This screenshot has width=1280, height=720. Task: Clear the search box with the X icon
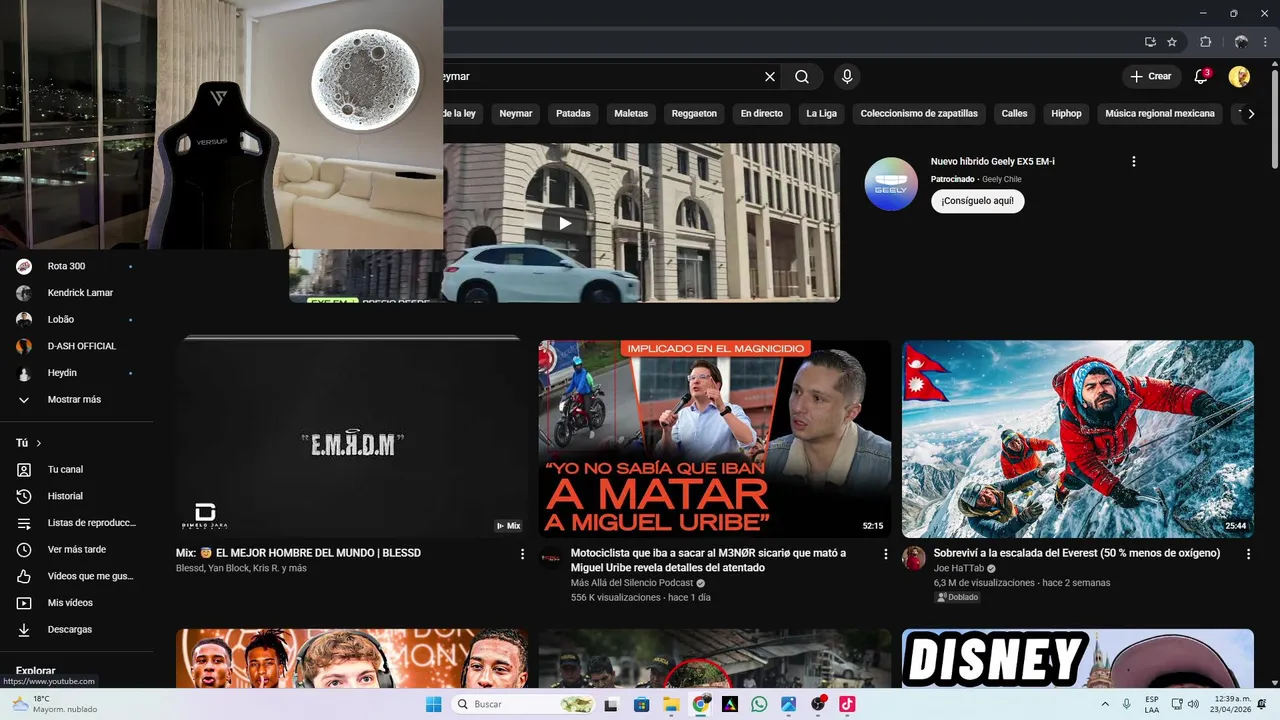pos(770,76)
